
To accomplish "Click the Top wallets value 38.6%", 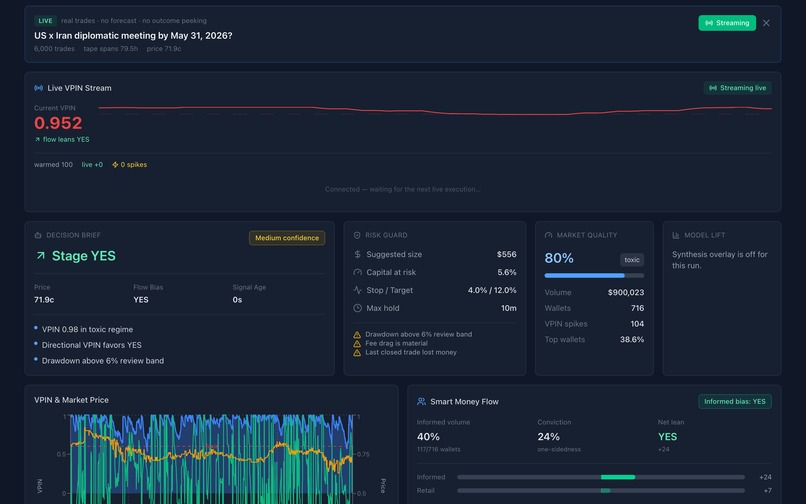I will click(632, 339).
